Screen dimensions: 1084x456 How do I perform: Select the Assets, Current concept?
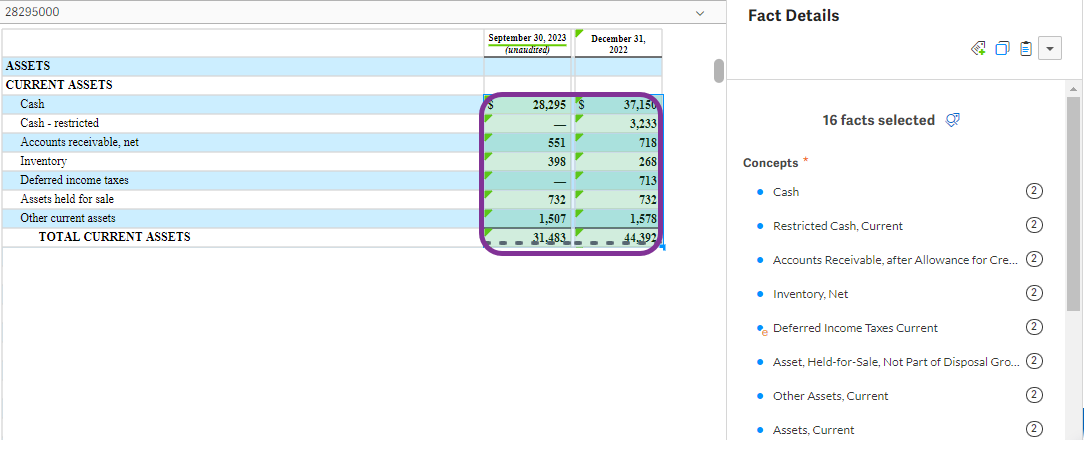click(x=813, y=430)
